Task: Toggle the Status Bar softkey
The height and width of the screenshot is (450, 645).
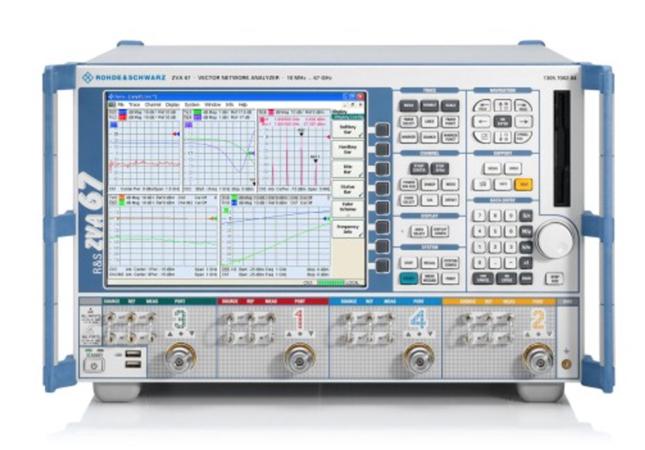Action: [347, 189]
